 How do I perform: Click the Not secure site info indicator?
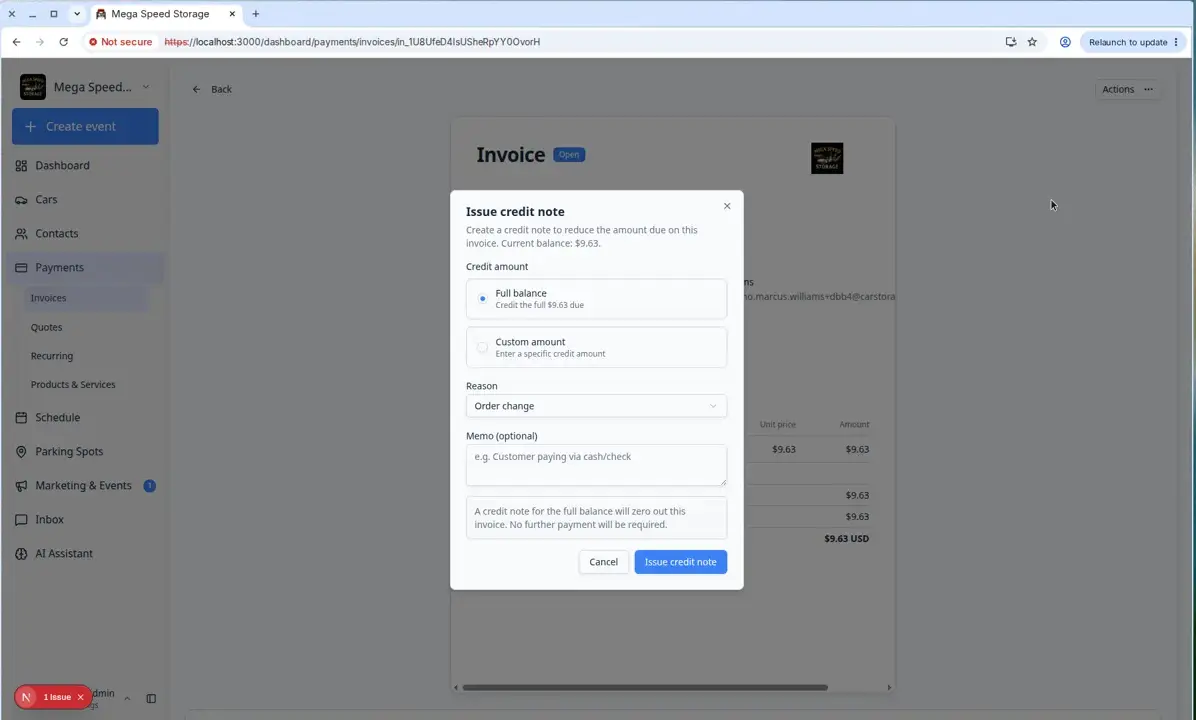[121, 42]
